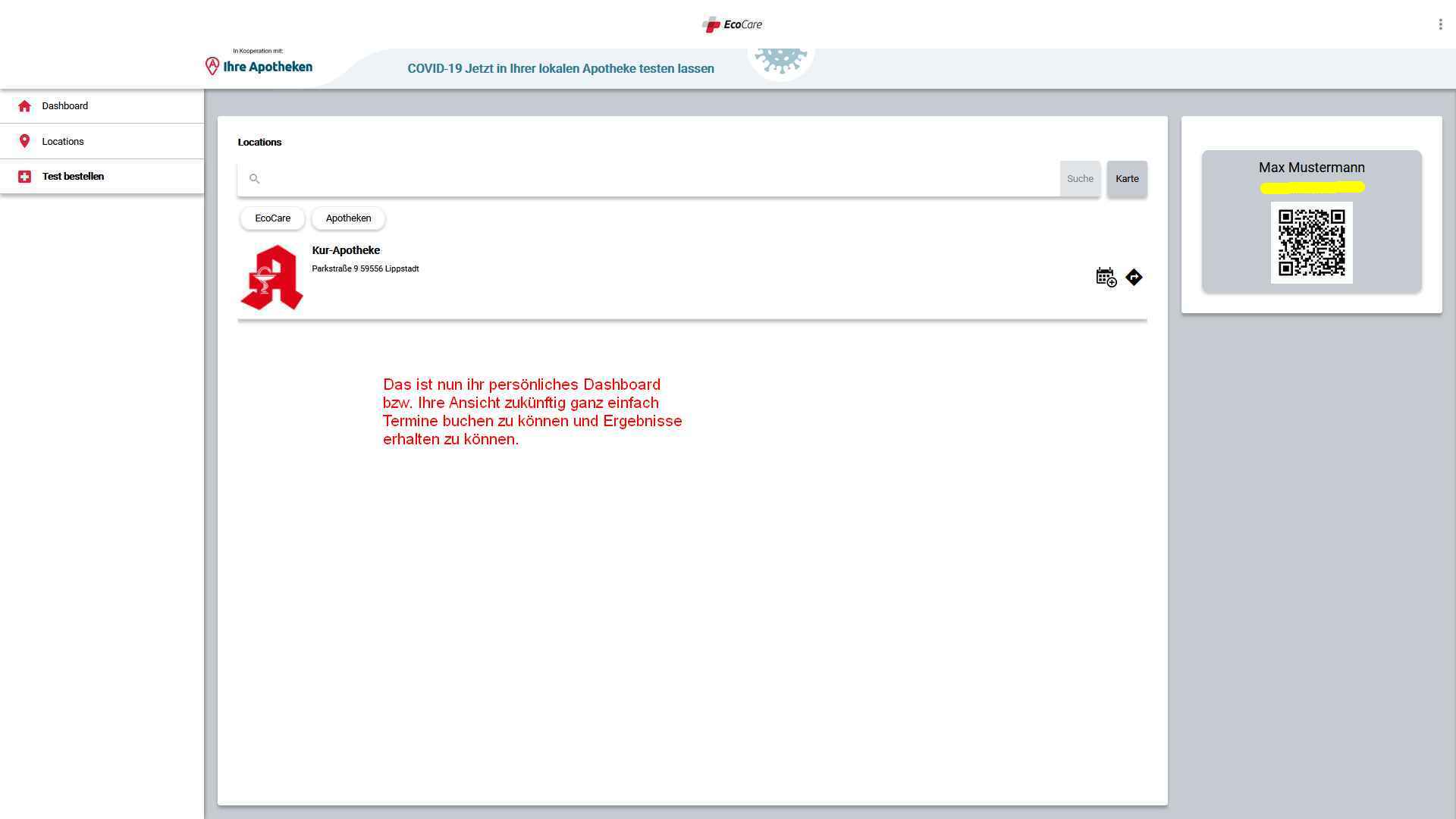Screen dimensions: 1456x819
Task: Open the three-dot menu top right
Action: [1440, 24]
